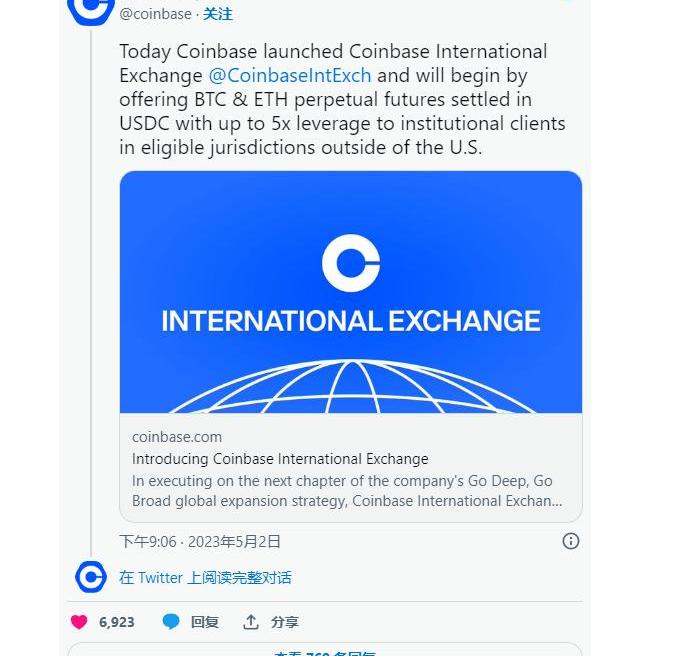The image size is (682, 656).
Task: Open the @coinbase handle
Action: tap(155, 14)
